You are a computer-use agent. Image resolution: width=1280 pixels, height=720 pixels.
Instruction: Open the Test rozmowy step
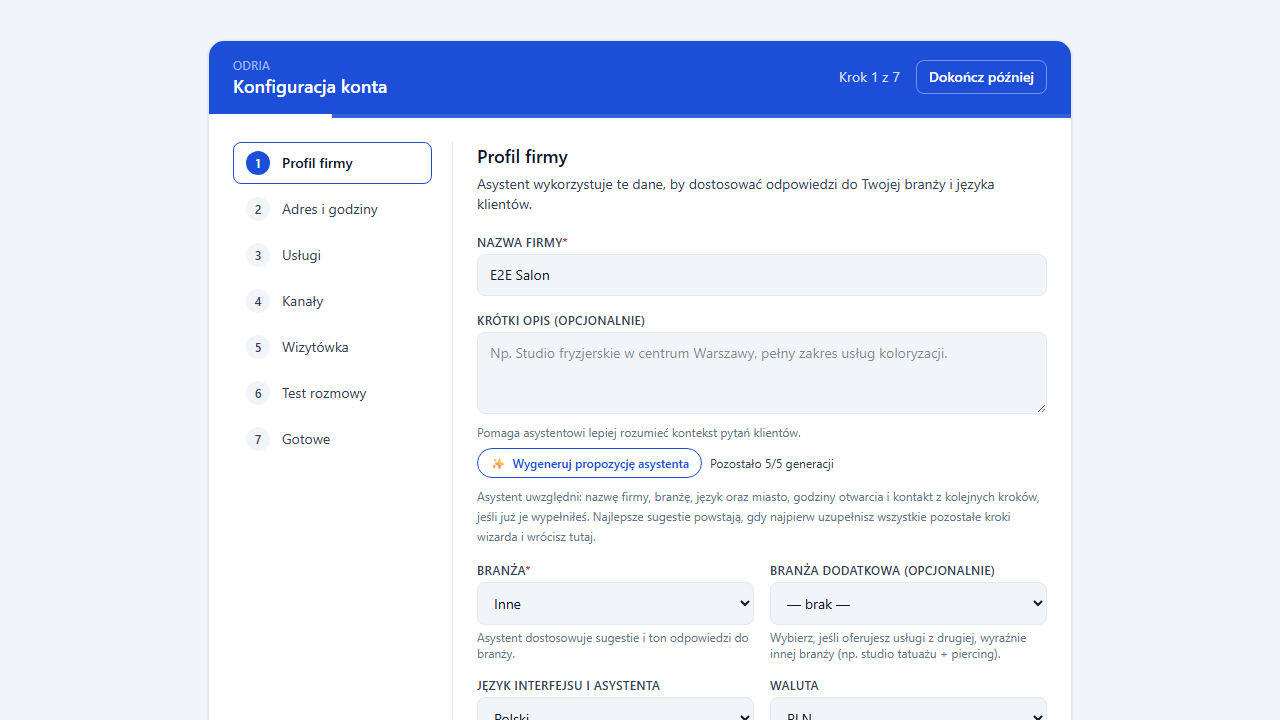332,393
